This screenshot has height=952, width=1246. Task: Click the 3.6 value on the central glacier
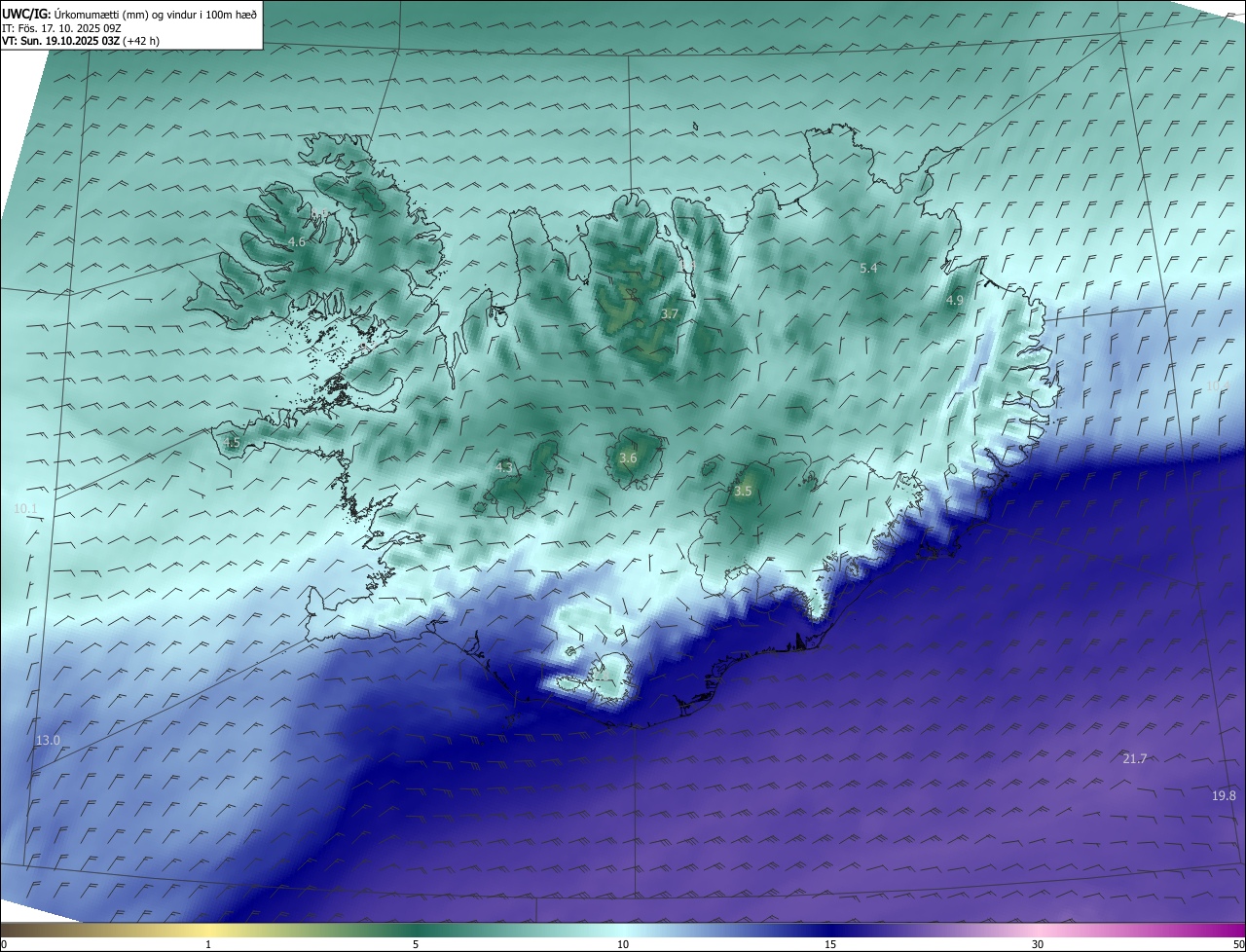click(x=628, y=458)
